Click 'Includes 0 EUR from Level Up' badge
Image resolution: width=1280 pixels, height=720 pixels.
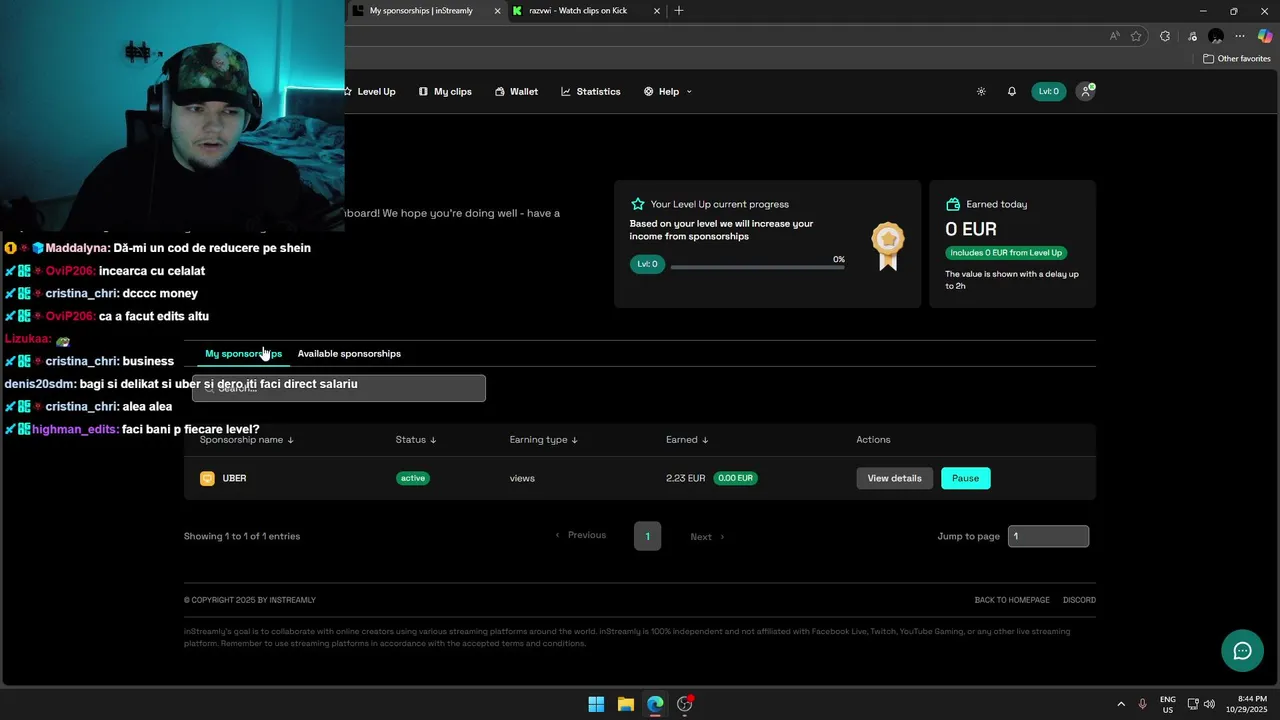1006,253
